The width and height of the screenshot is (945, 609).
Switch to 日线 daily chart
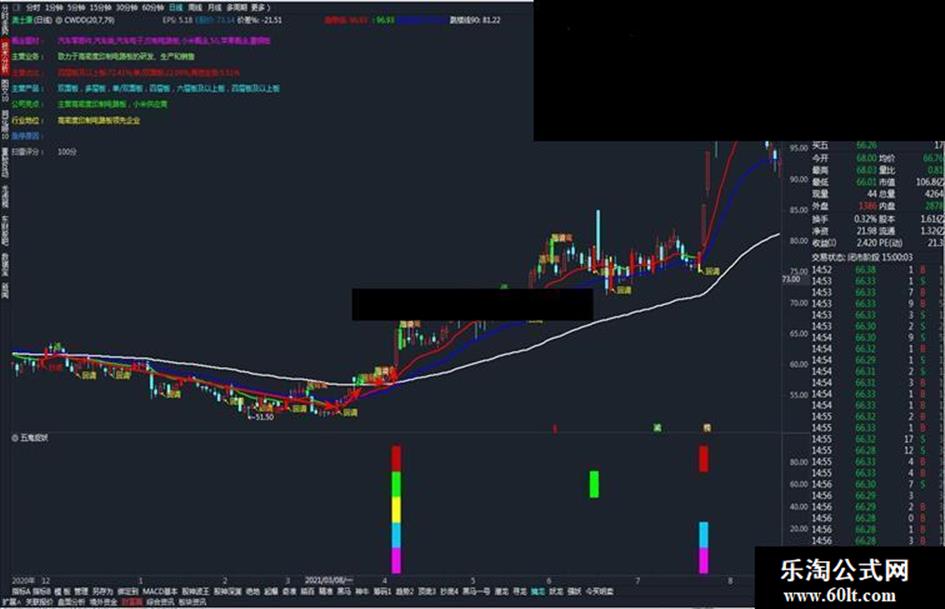click(175, 8)
